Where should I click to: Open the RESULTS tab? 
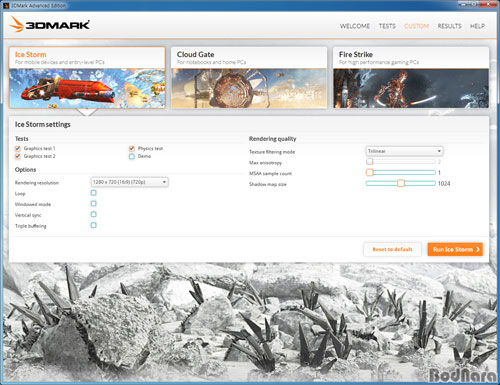point(449,26)
